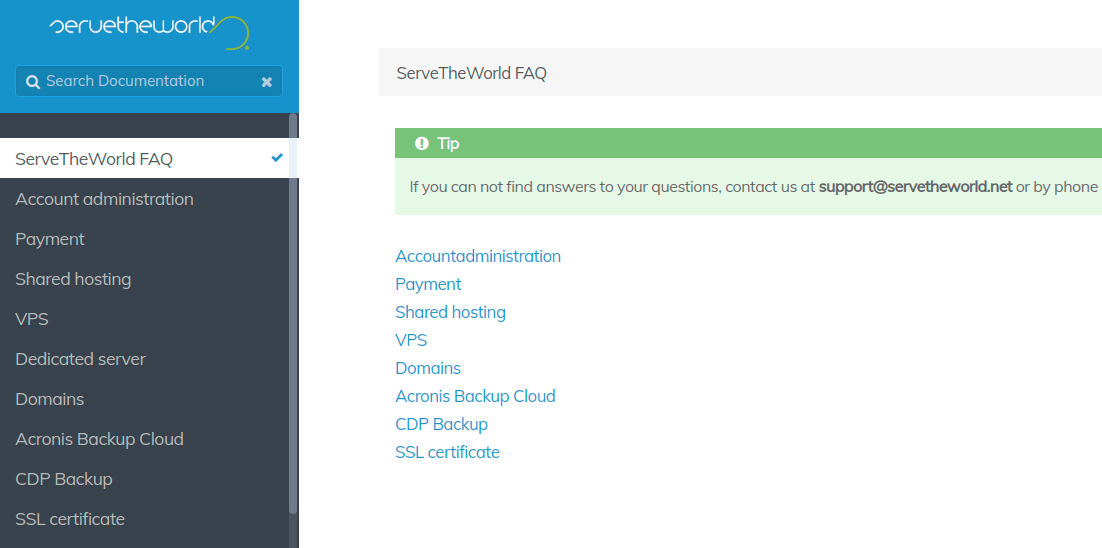1102x548 pixels.
Task: Open SSL certificate in sidebar
Action: click(x=149, y=519)
